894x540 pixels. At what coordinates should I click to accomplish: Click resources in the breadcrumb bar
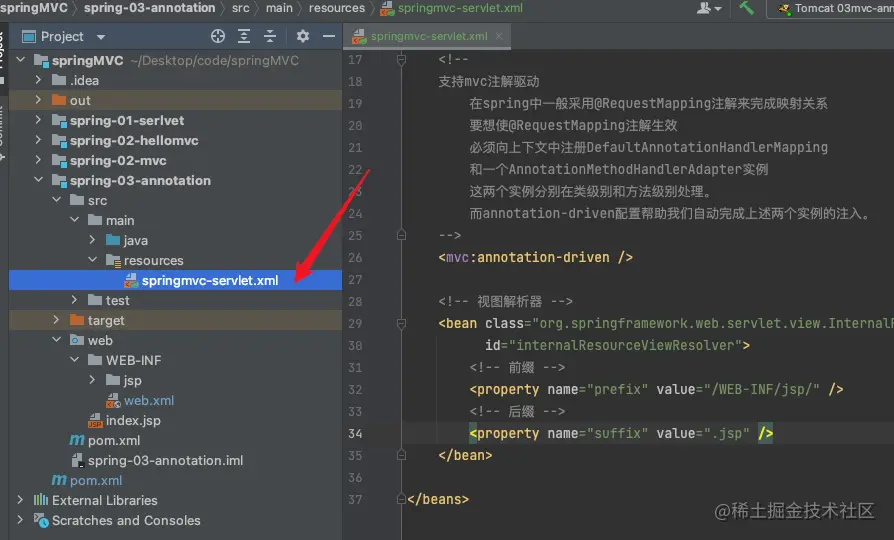click(x=336, y=8)
